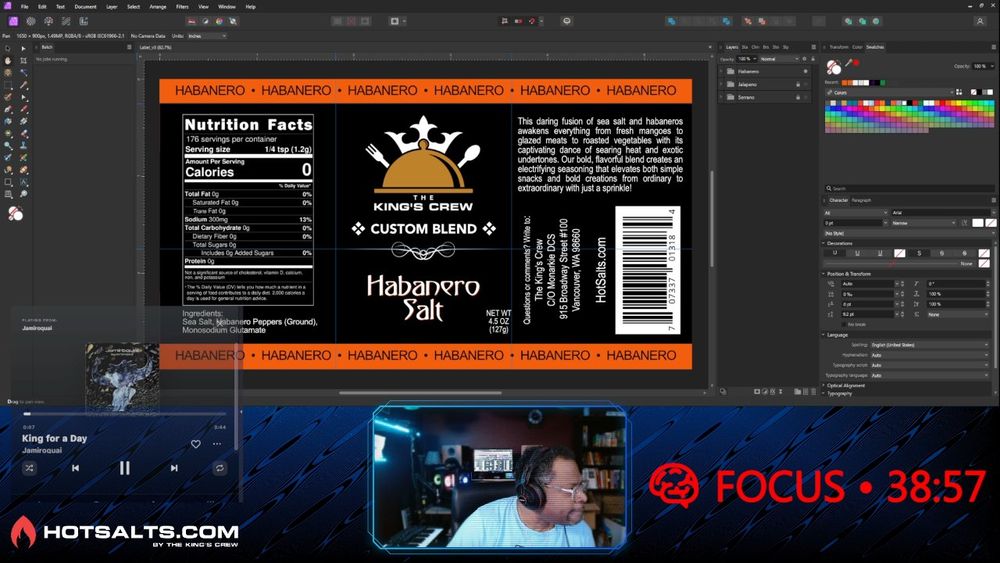
Task: Apply Auto Levels from toolbar
Action: click(191, 21)
